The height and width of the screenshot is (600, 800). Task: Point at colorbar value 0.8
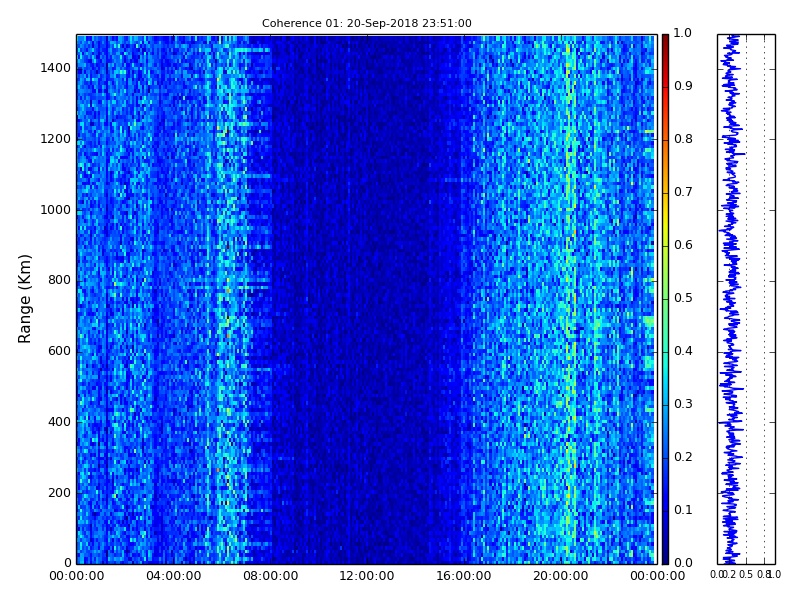(x=683, y=139)
